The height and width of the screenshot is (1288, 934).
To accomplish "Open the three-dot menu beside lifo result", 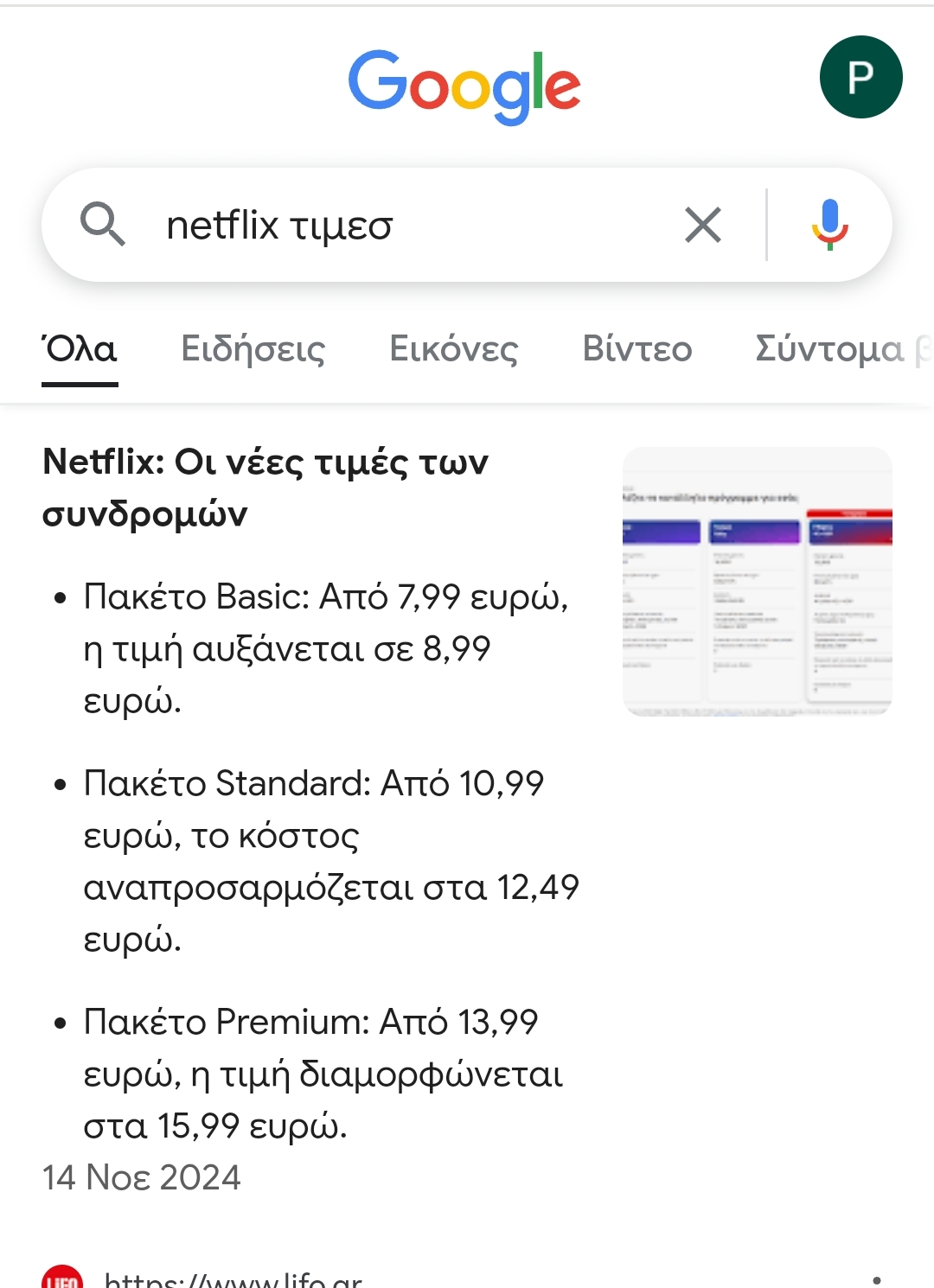I will 876,1279.
